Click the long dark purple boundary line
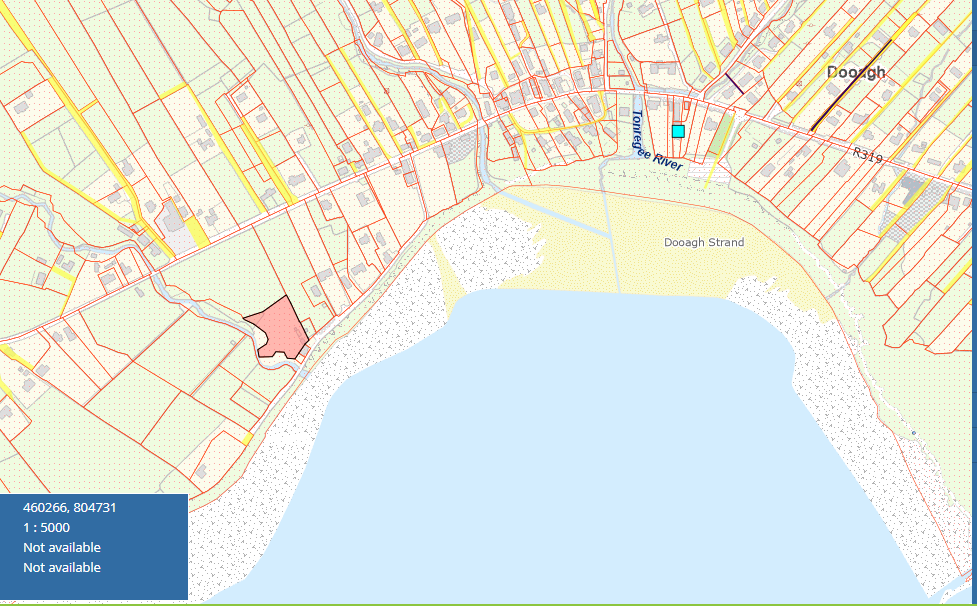Screen dimensions: 977x606 (850, 86)
